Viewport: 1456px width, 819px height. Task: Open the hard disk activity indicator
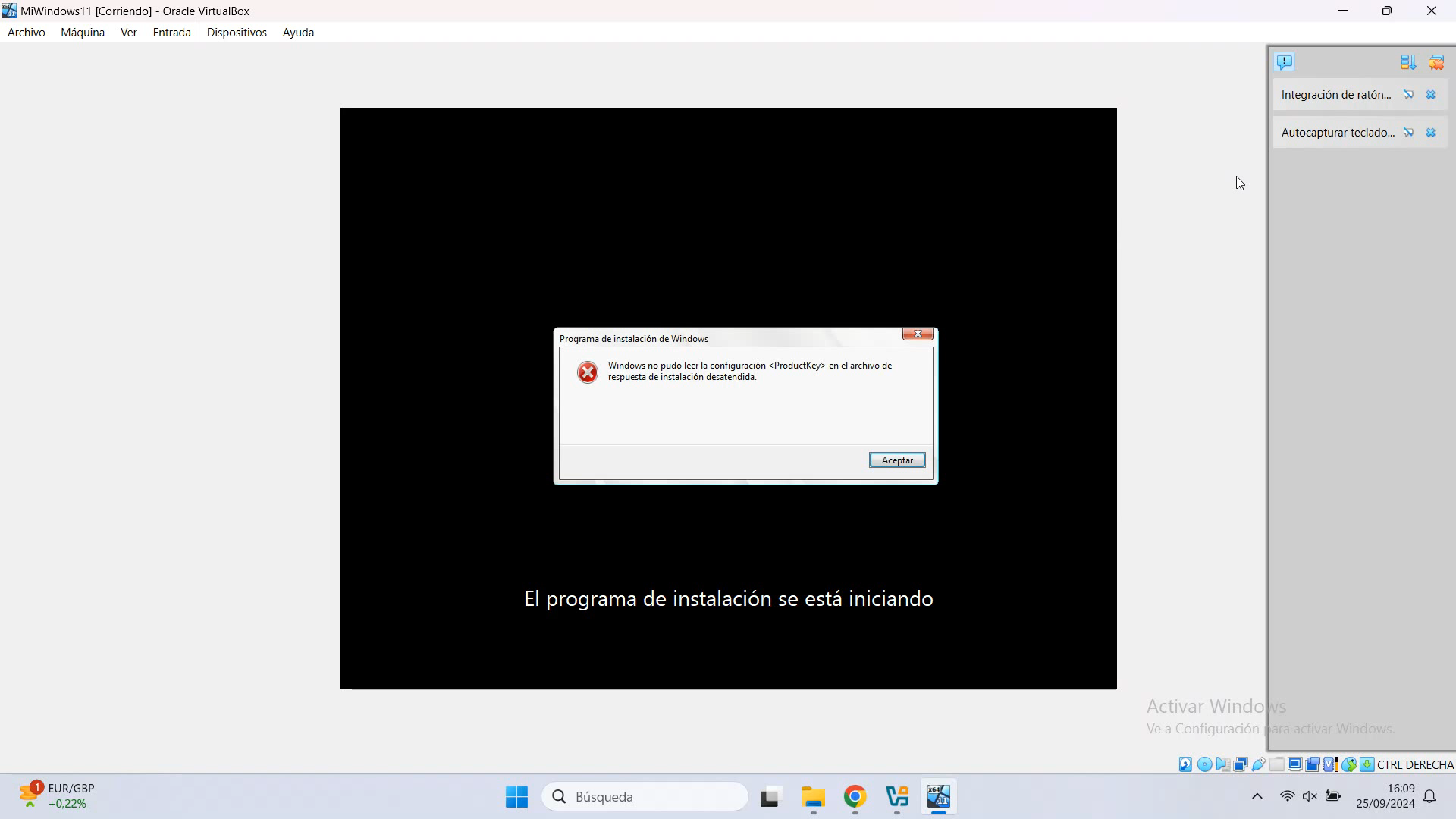click(1185, 764)
